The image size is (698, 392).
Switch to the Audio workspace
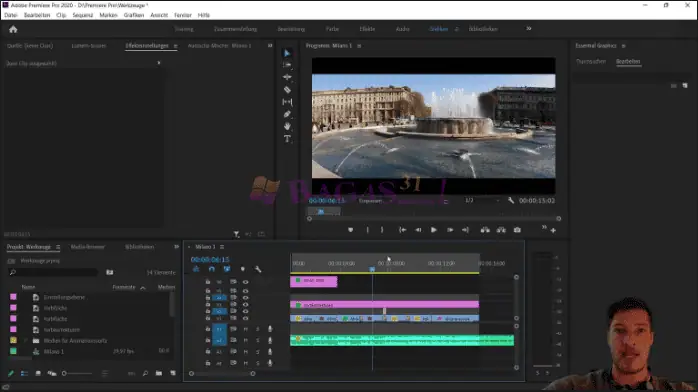point(402,29)
